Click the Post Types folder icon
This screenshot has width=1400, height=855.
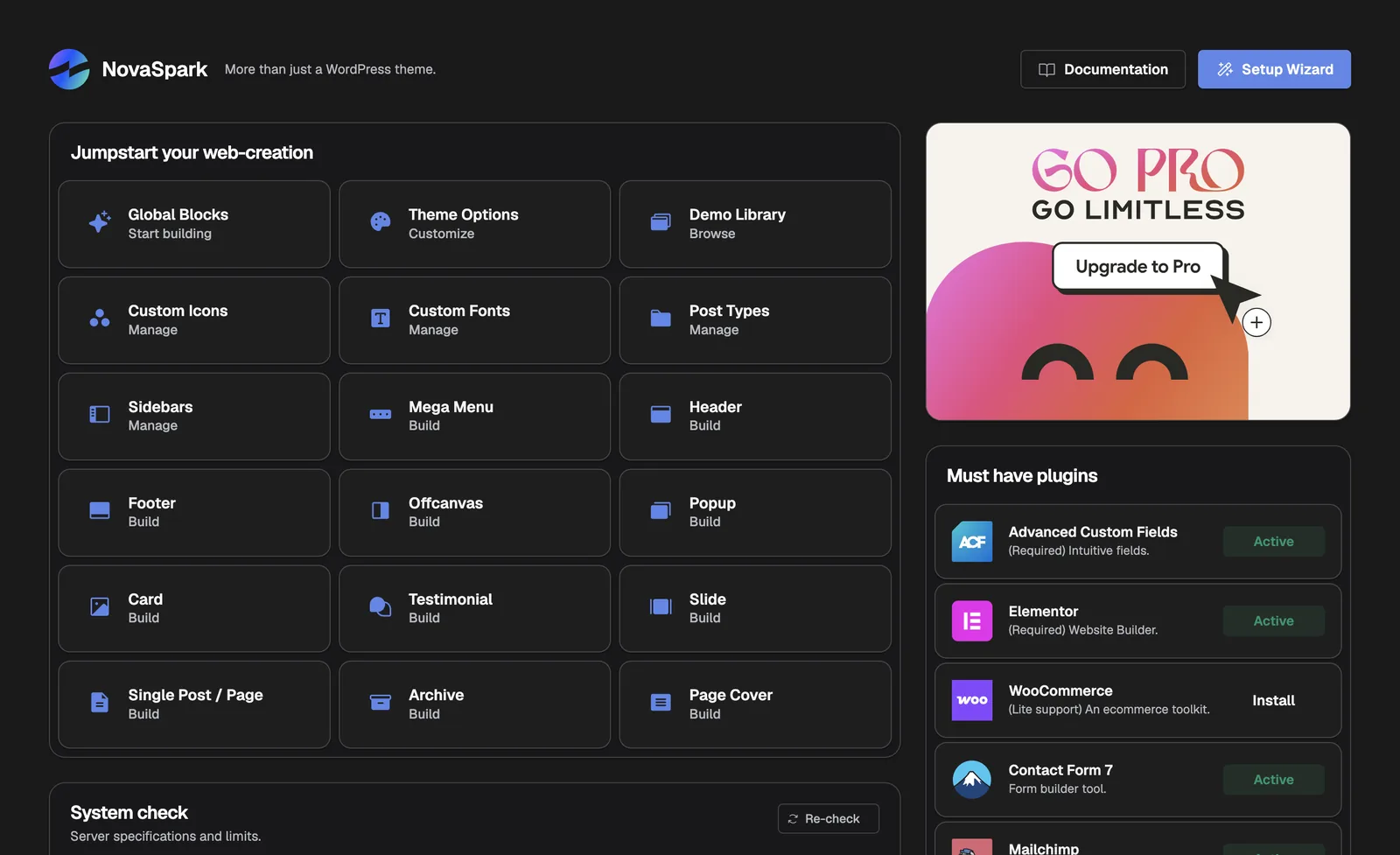(x=661, y=319)
